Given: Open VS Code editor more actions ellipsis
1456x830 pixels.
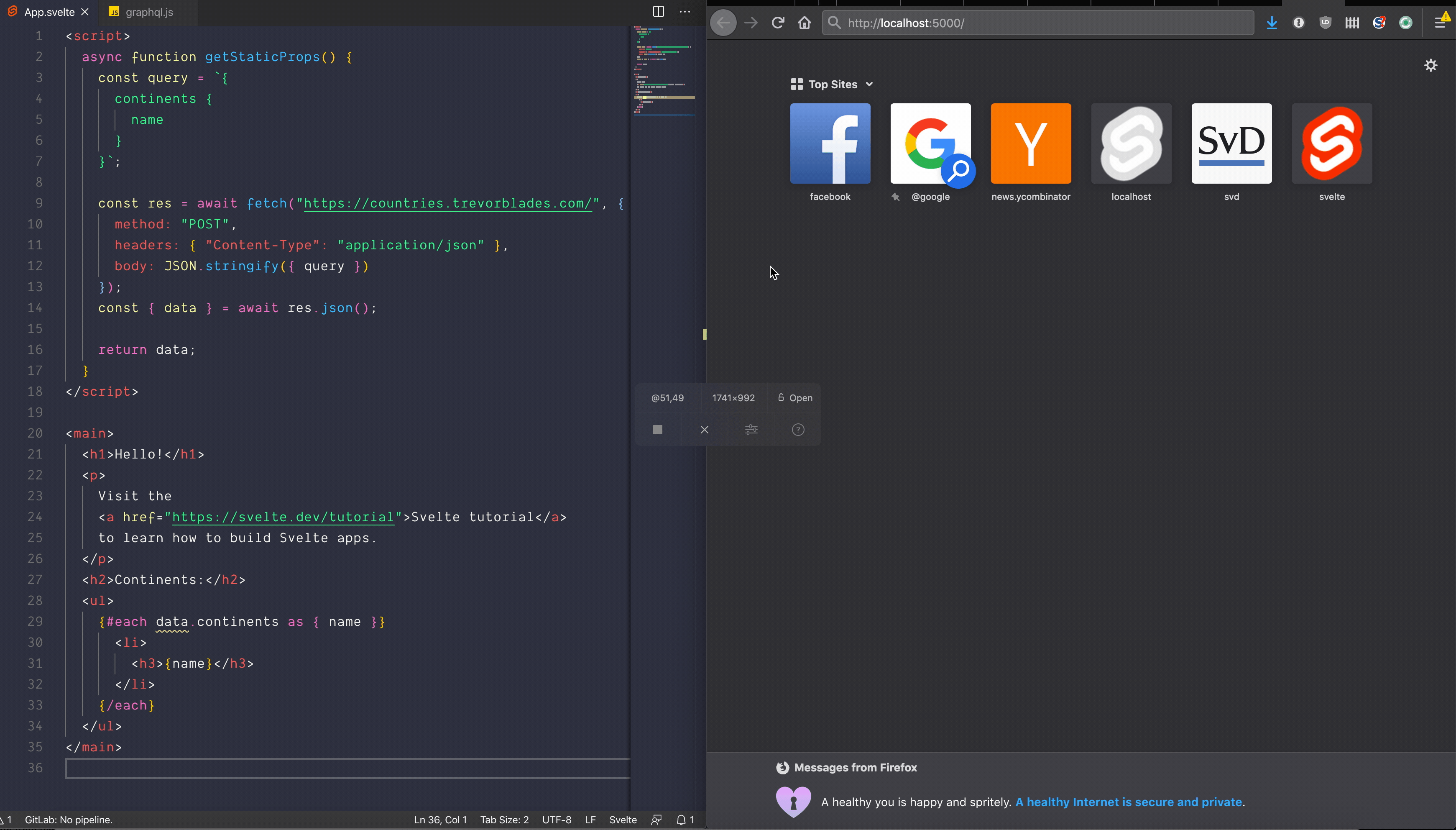Looking at the screenshot, I should [x=685, y=11].
